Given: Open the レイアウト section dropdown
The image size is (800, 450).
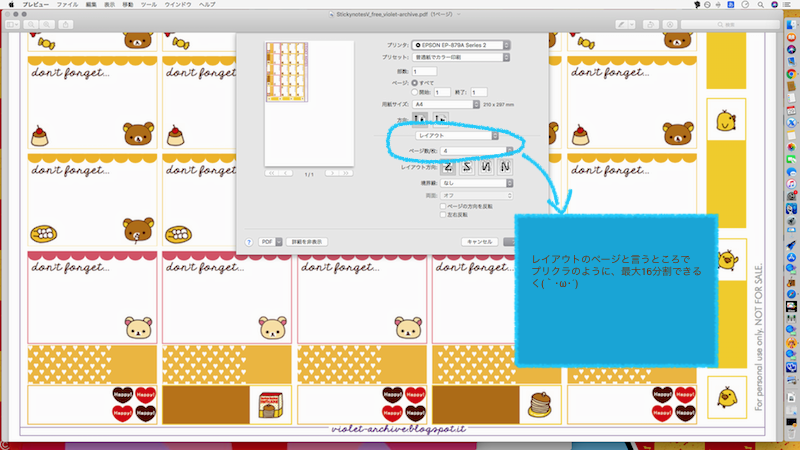Looking at the screenshot, I should click(457, 136).
